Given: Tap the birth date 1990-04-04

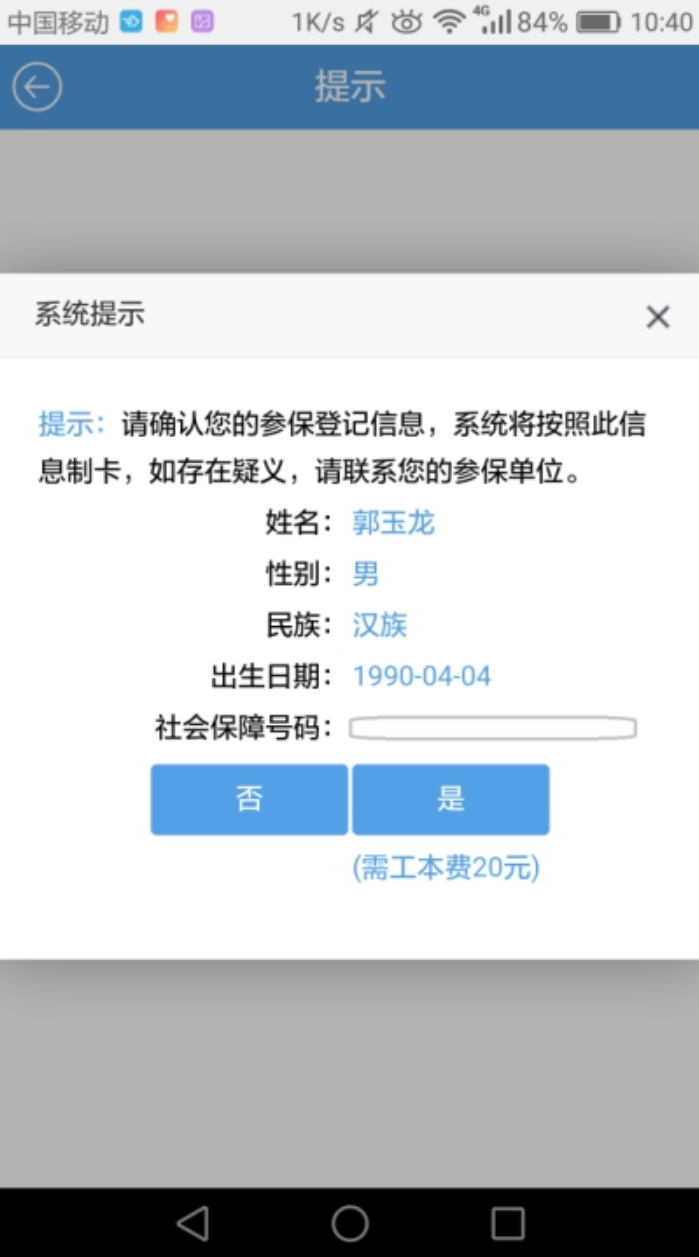Looking at the screenshot, I should tap(422, 676).
